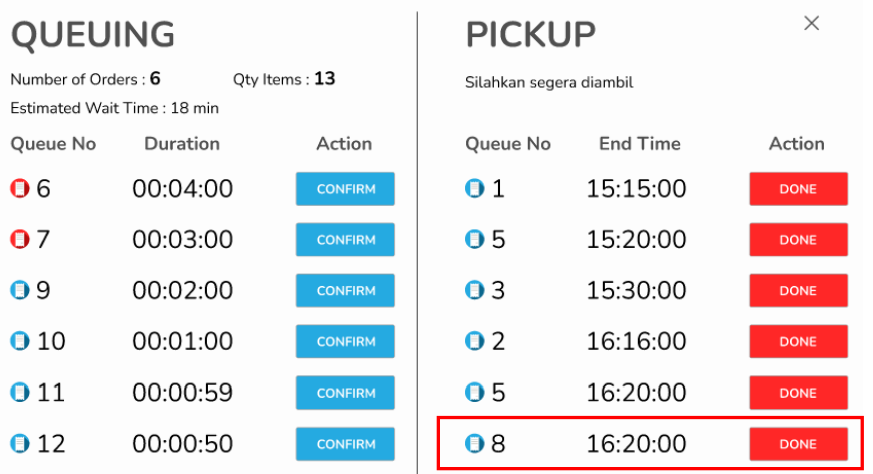
Task: Confirm queue number 6 order
Action: [x=345, y=189]
